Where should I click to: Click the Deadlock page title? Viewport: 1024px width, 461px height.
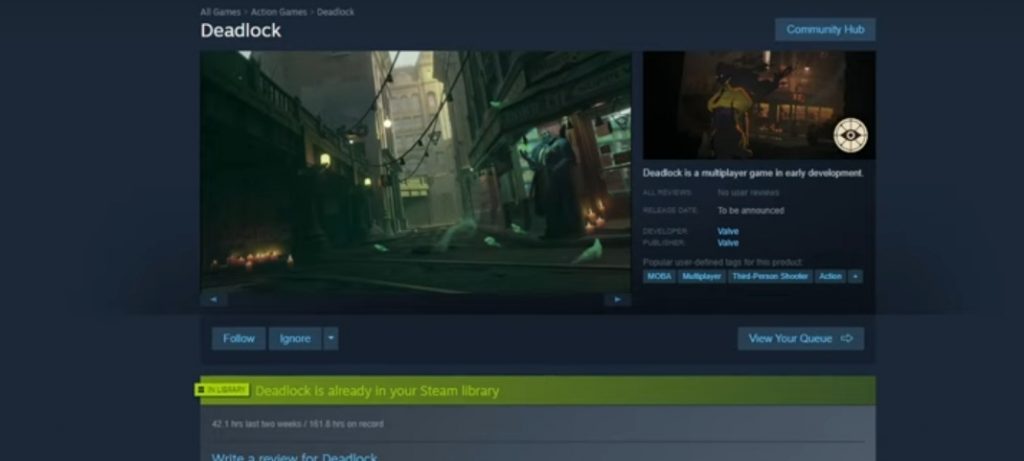(241, 31)
